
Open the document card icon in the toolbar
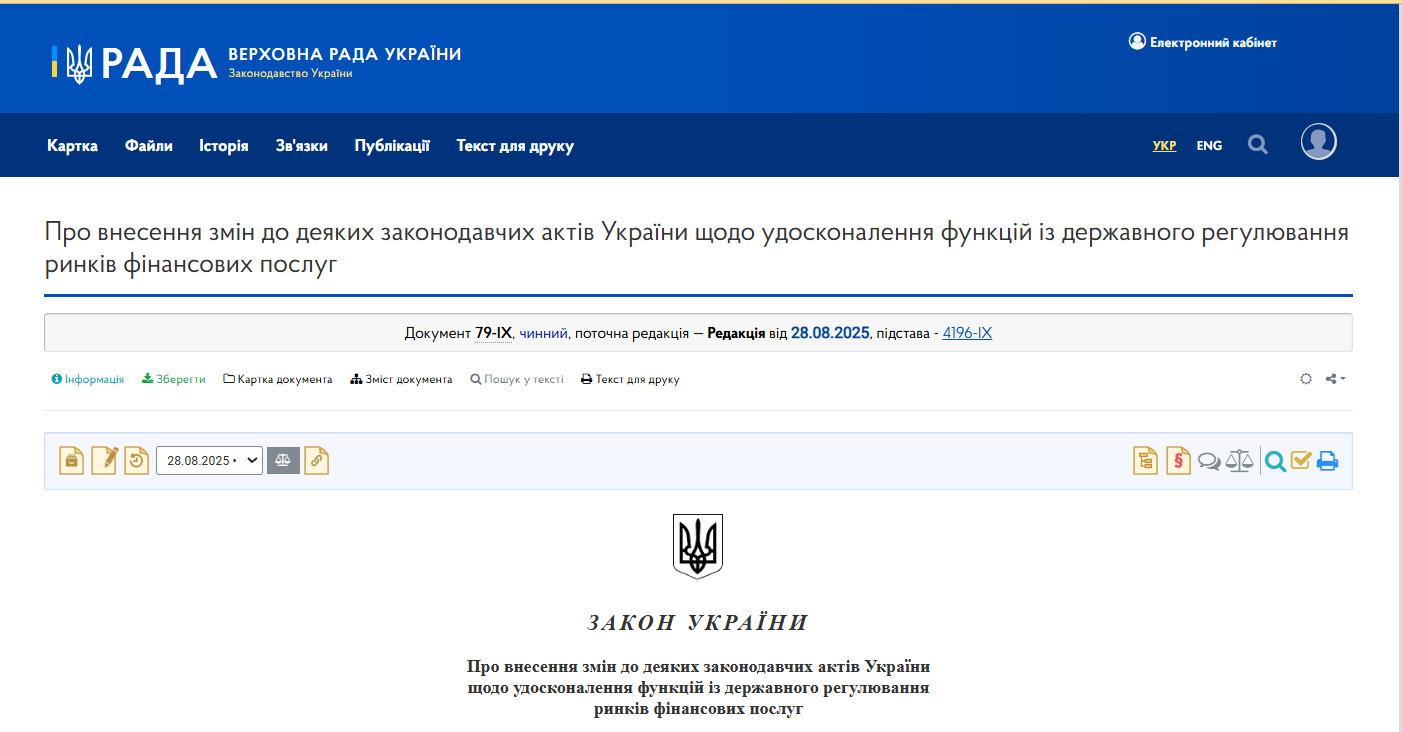point(71,460)
